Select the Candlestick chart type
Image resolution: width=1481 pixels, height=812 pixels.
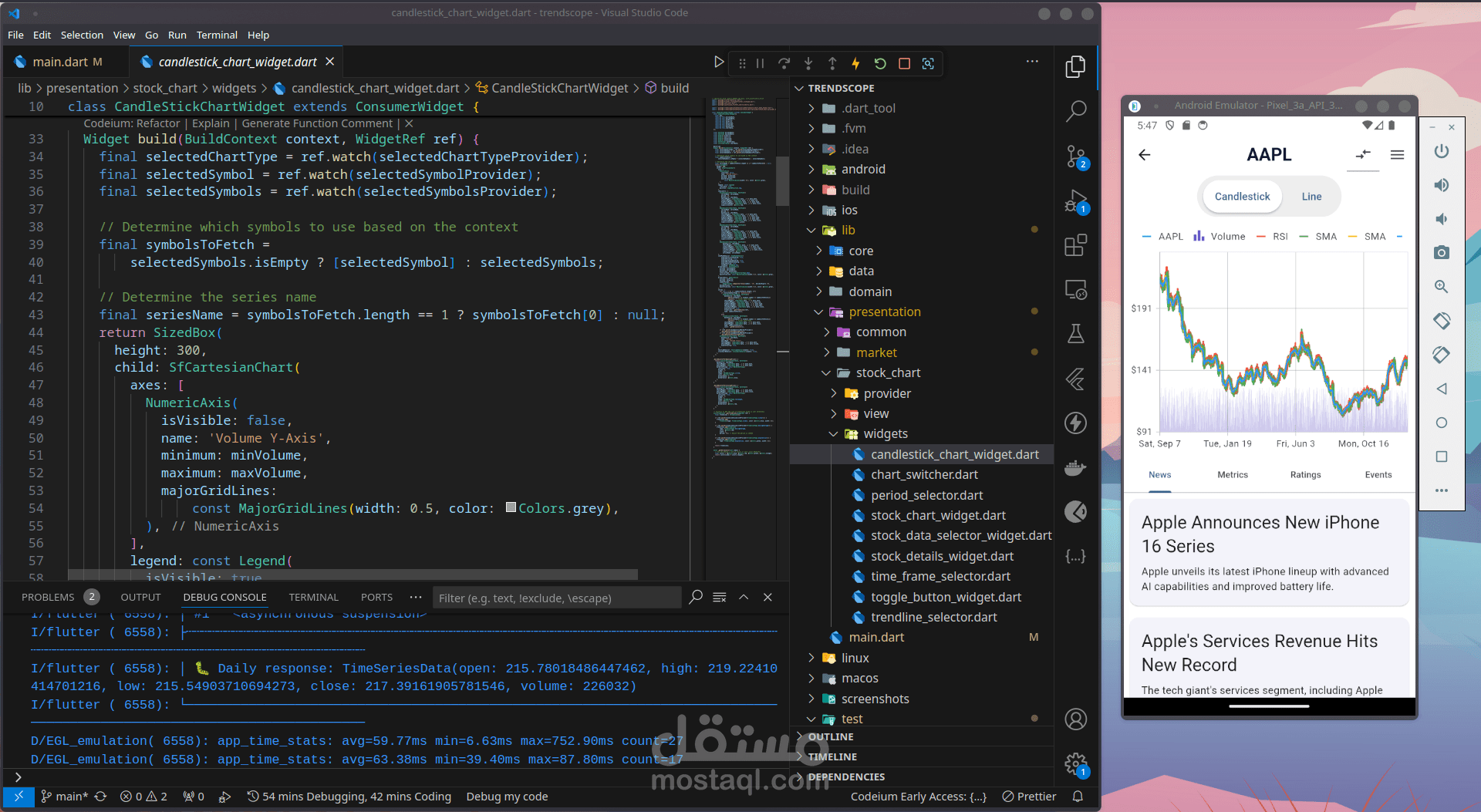point(1242,197)
